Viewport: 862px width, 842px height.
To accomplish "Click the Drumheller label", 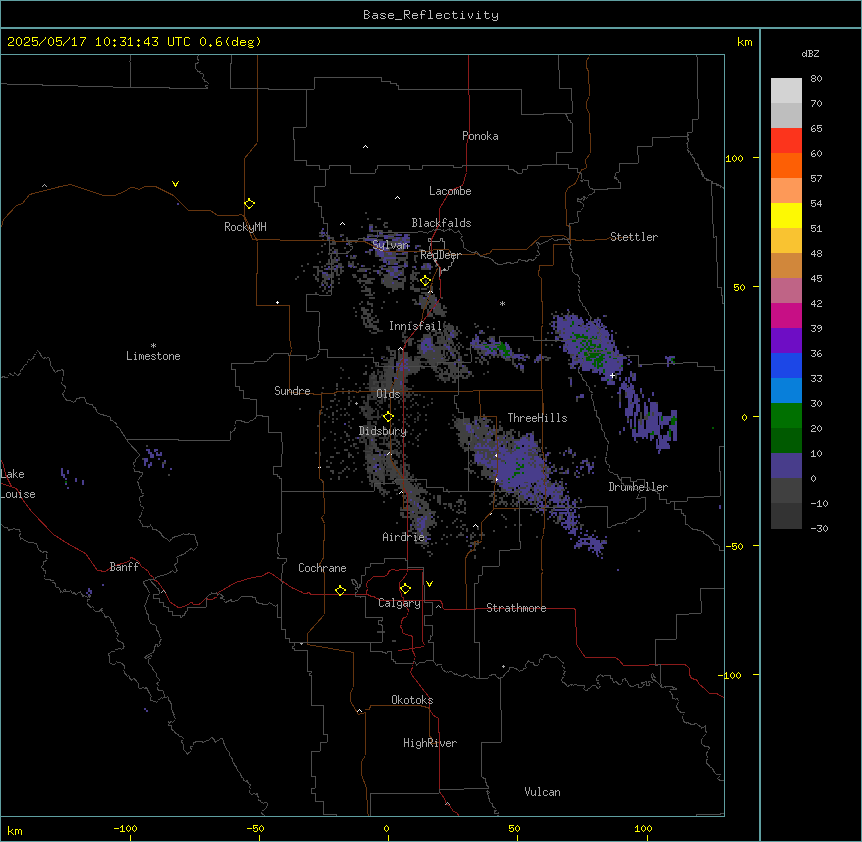I will coord(638,487).
